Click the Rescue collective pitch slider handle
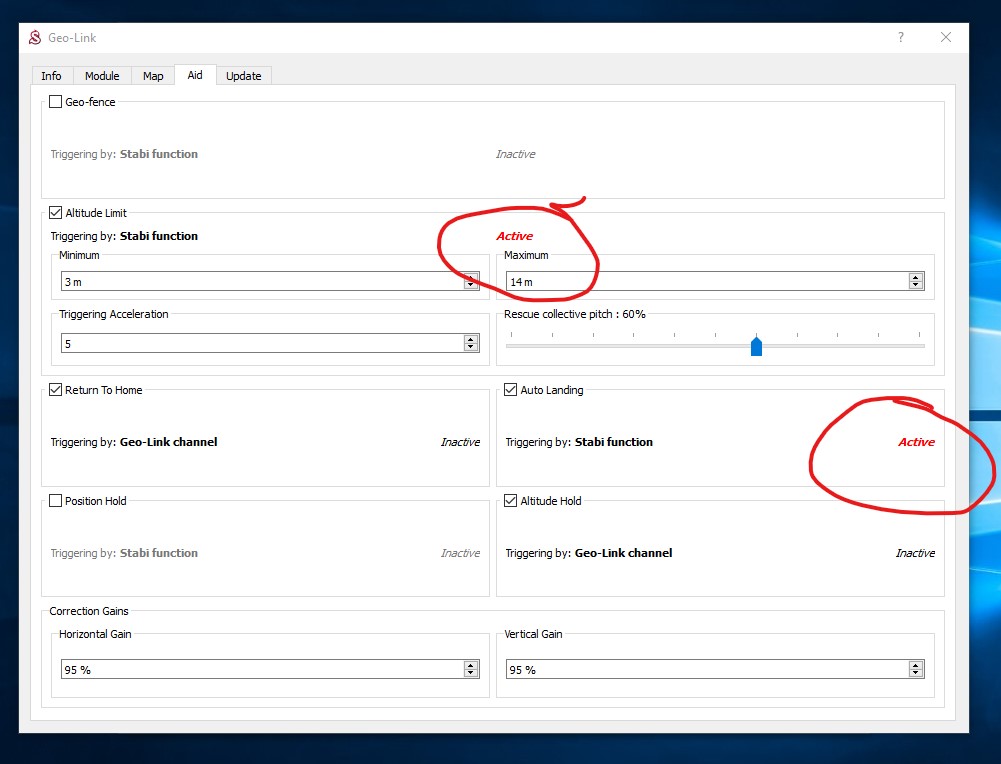1001x764 pixels. pos(756,346)
